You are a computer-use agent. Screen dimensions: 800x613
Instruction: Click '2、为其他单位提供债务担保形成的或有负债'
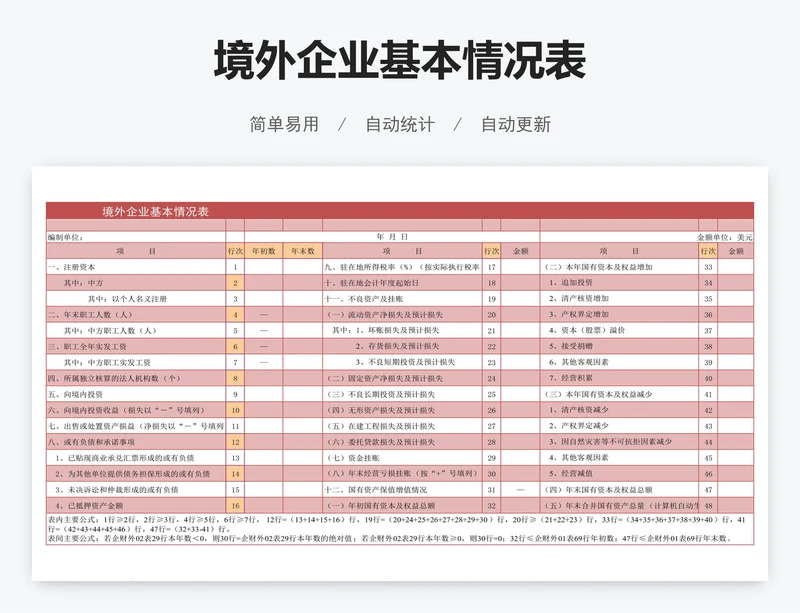136,474
